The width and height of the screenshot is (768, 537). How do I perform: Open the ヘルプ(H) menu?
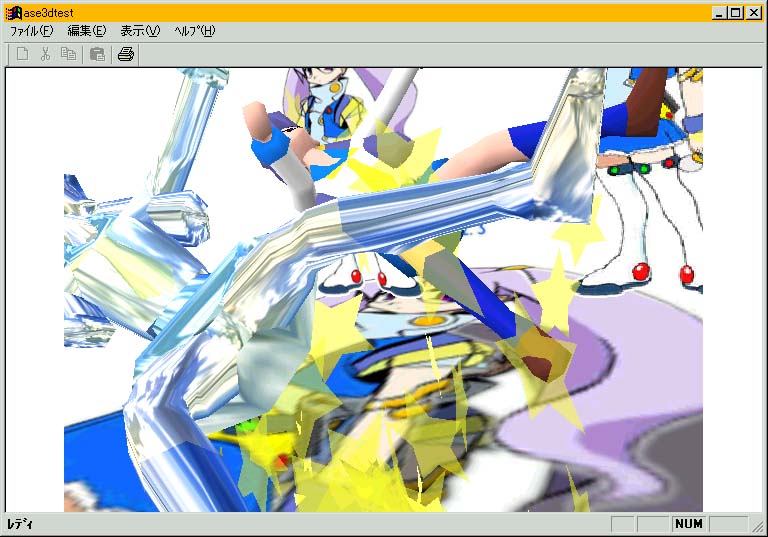pyautogui.click(x=194, y=31)
